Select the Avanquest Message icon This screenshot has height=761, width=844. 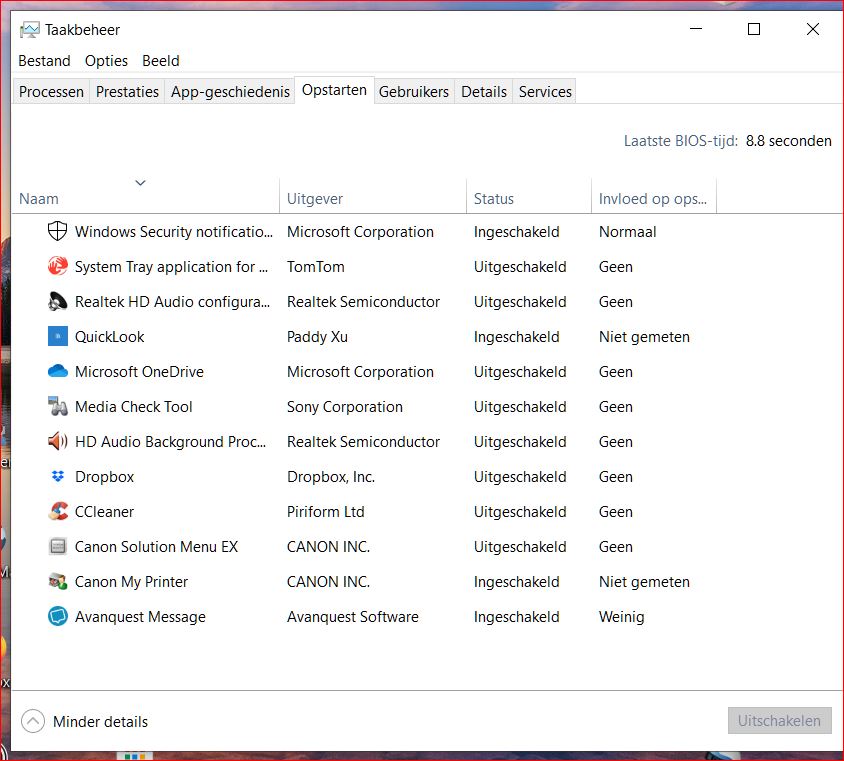[58, 617]
